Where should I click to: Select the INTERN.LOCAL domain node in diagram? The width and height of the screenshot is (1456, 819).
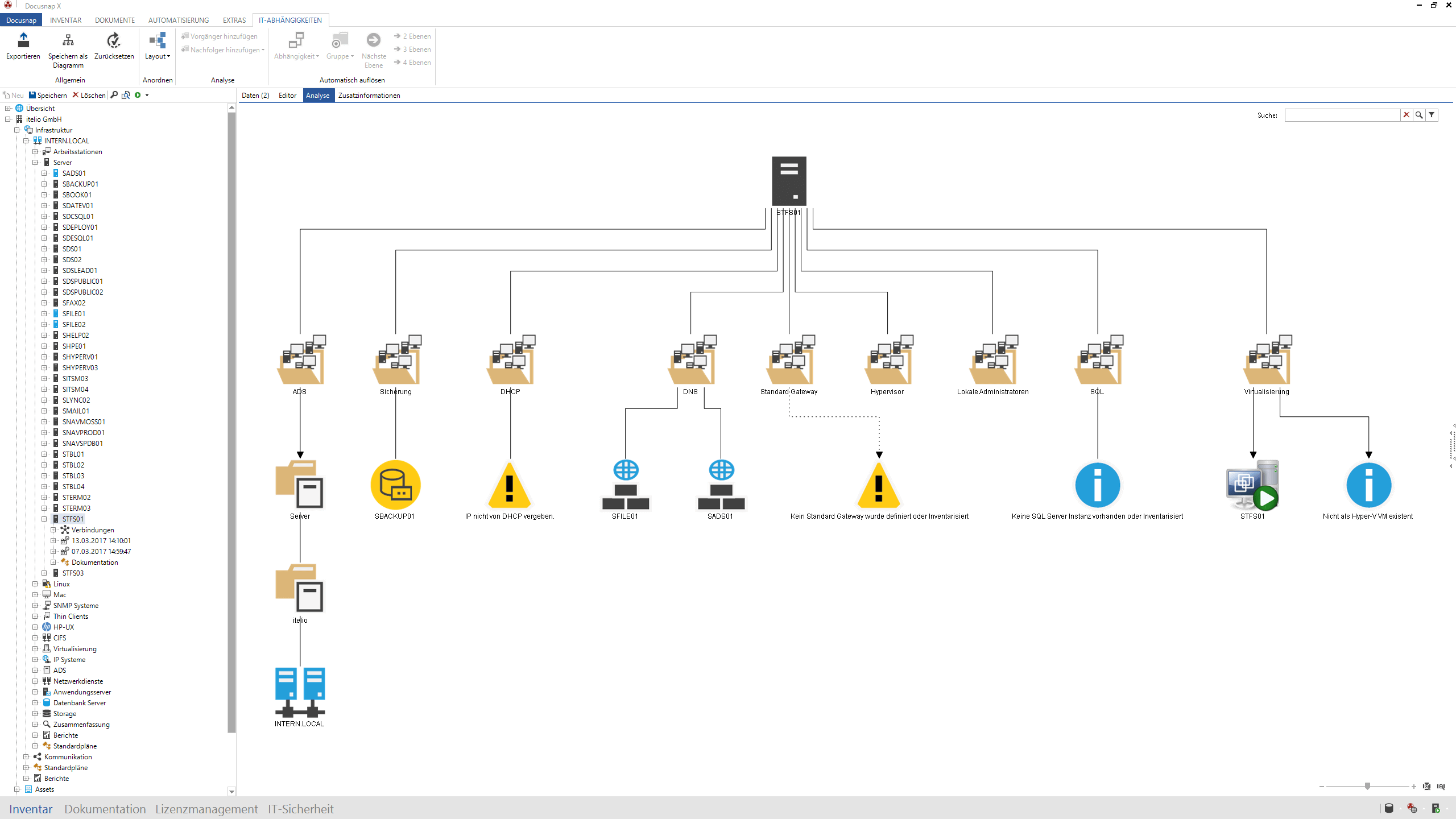(300, 692)
